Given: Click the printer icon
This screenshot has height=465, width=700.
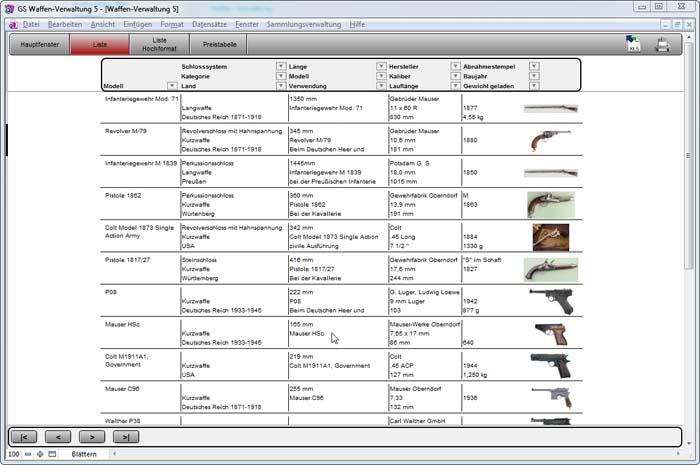Looking at the screenshot, I should tap(662, 44).
